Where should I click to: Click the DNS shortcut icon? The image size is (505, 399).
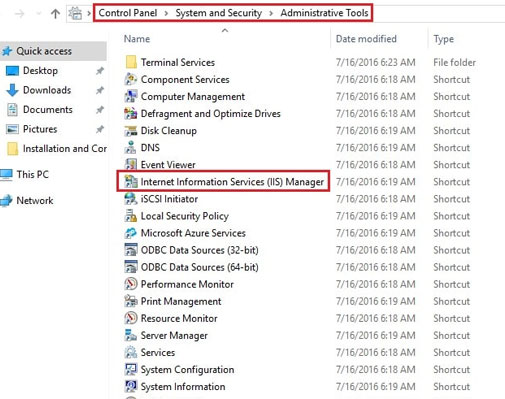(x=131, y=148)
